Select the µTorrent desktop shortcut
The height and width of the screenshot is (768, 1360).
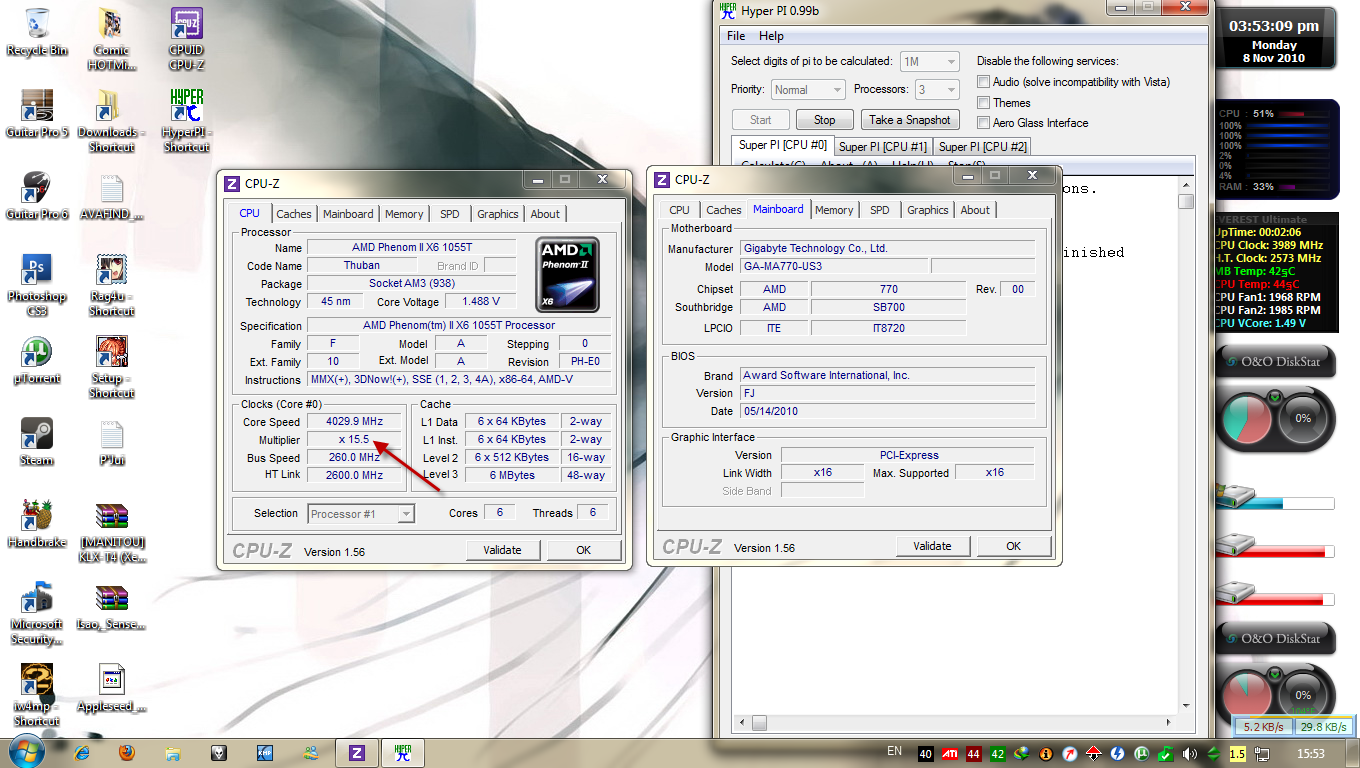37,360
